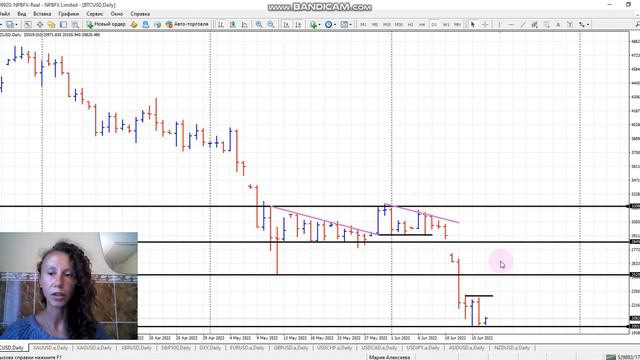Zoom out on the chart
The height and width of the screenshot is (360, 640).
(271, 24)
